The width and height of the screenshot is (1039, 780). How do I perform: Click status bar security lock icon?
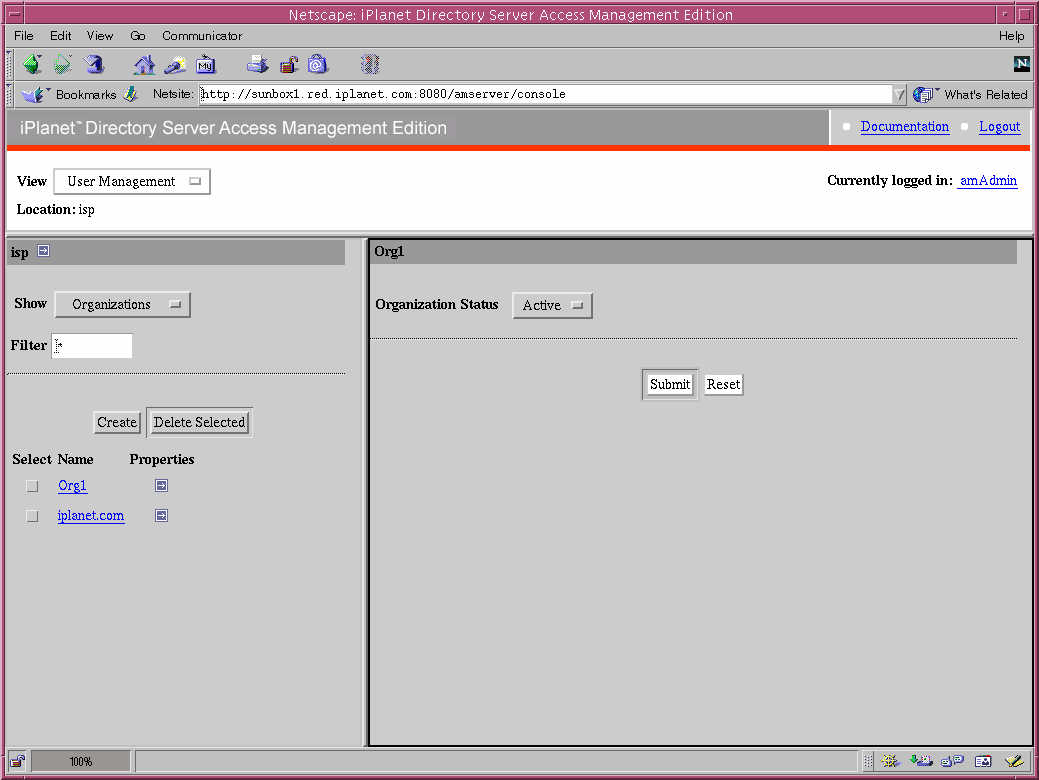click(17, 761)
